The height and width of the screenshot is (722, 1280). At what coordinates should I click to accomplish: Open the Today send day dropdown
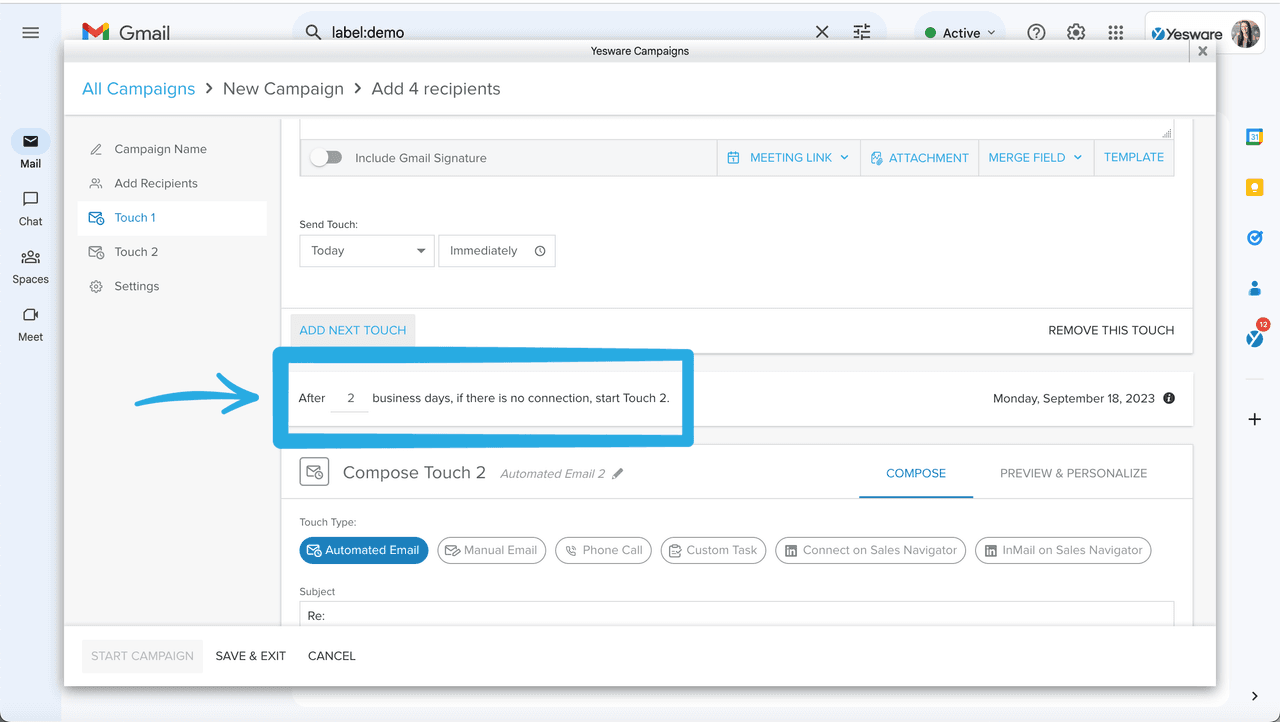click(366, 251)
